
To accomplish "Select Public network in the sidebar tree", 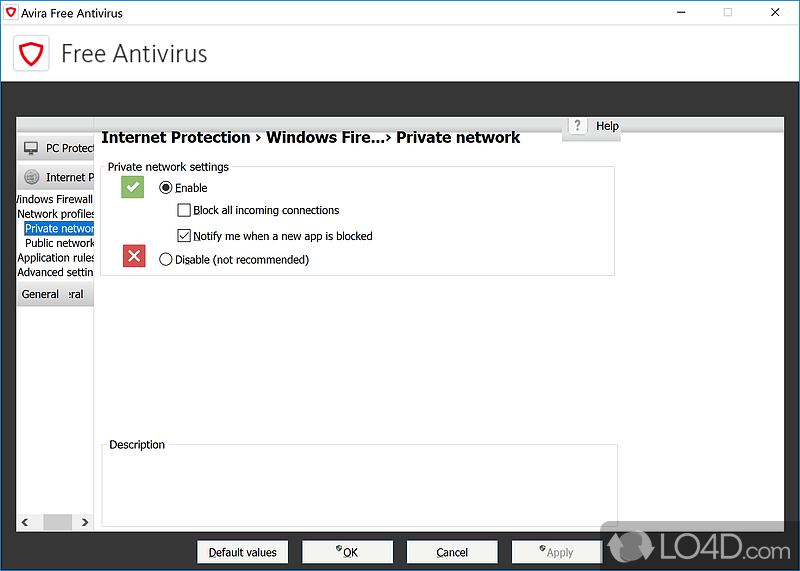I will 60,243.
